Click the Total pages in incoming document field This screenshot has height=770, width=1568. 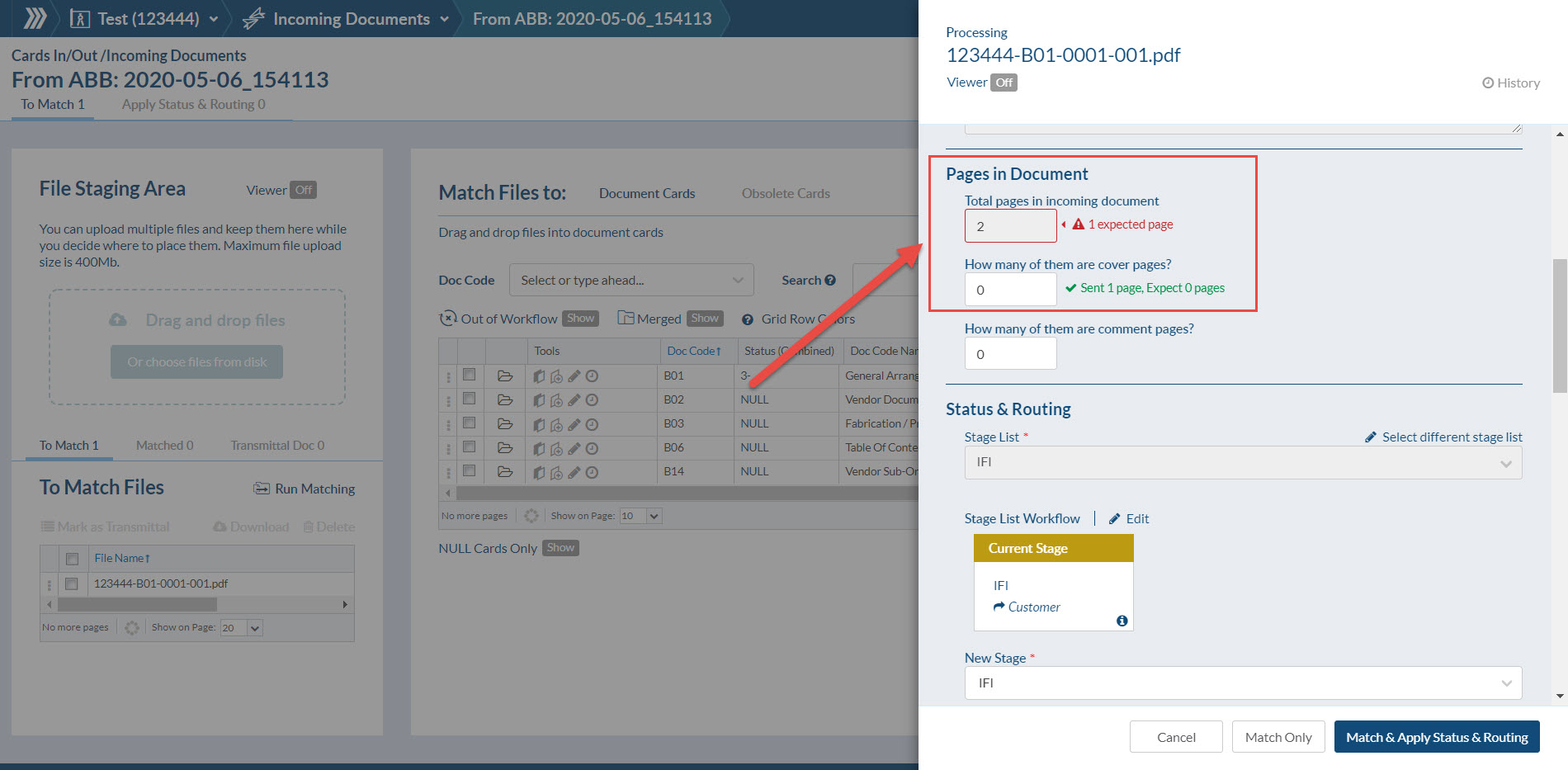(1010, 226)
